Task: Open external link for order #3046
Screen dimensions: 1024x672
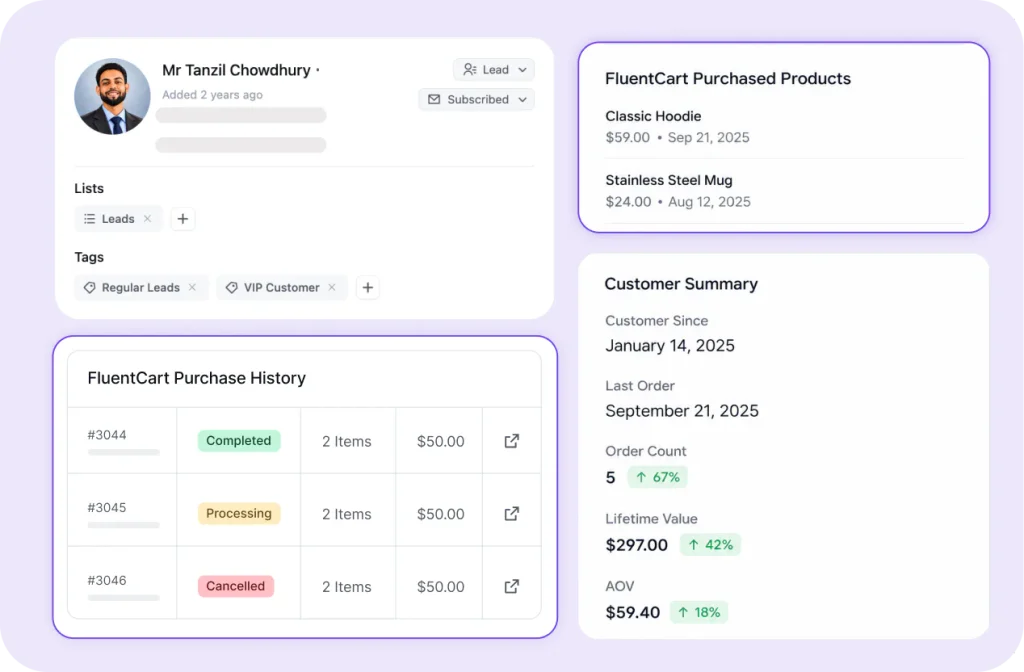Action: click(512, 586)
